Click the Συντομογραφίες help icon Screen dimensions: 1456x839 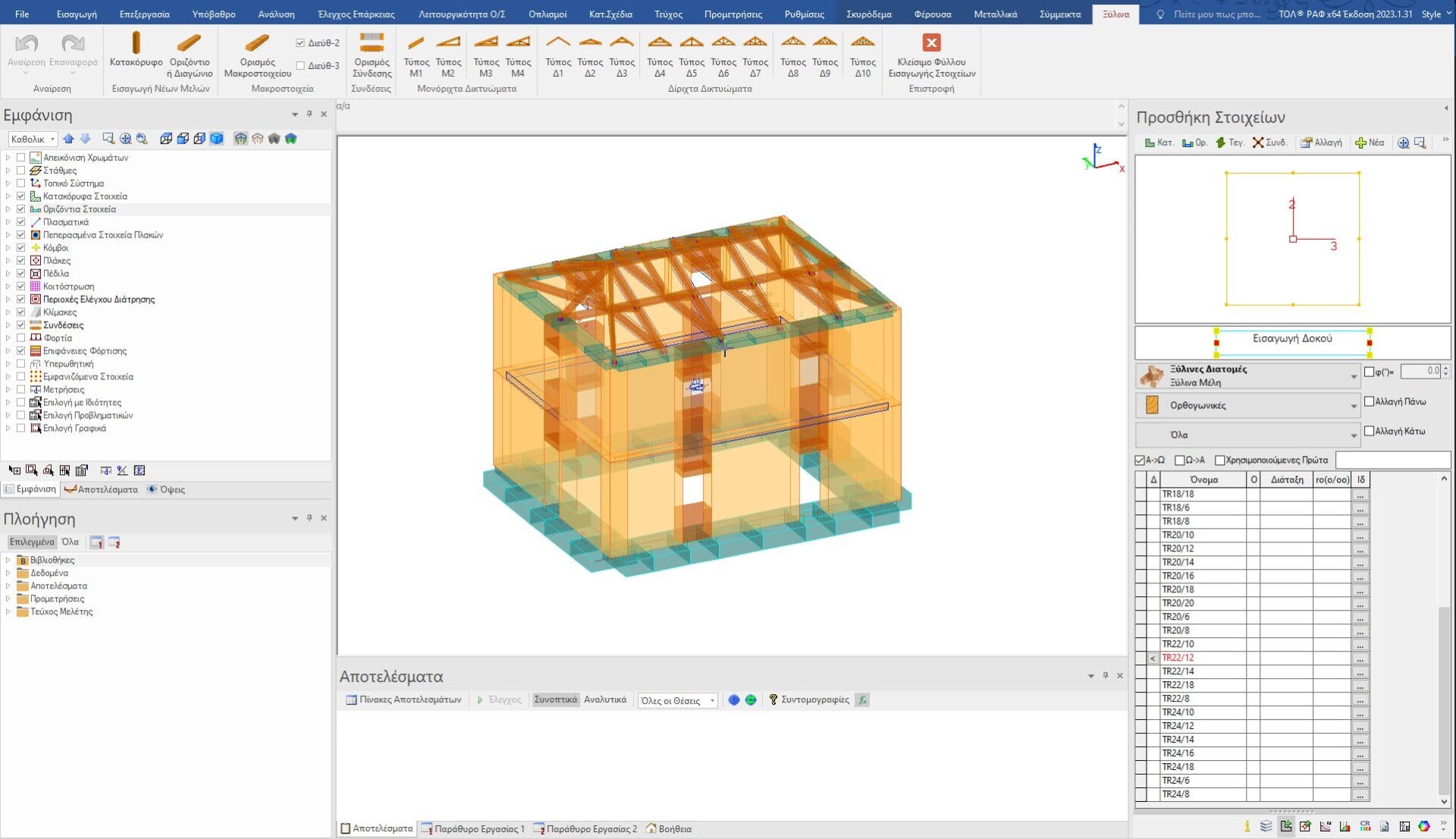pyautogui.click(x=773, y=699)
